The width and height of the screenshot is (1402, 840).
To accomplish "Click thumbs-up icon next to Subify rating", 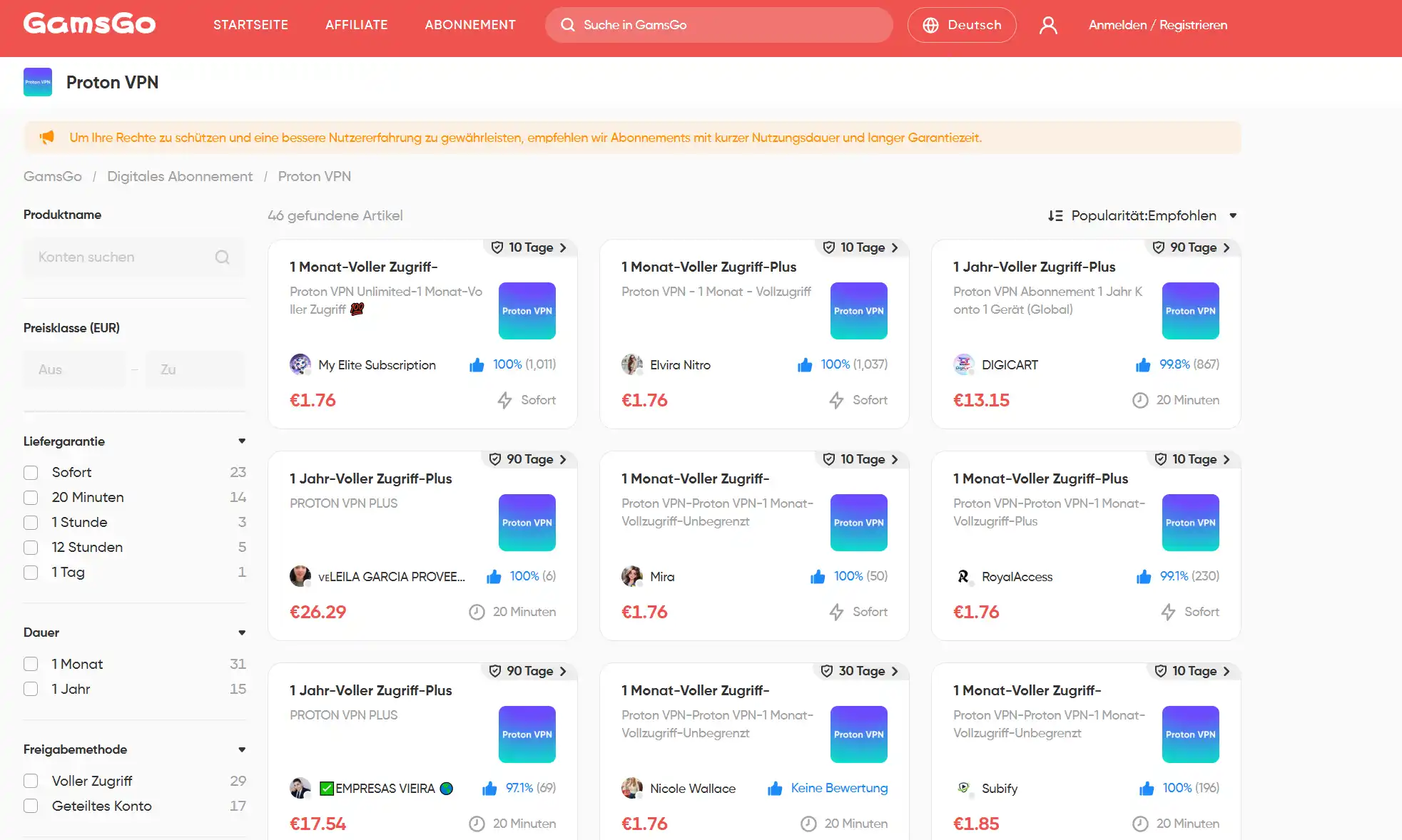I will [1147, 788].
